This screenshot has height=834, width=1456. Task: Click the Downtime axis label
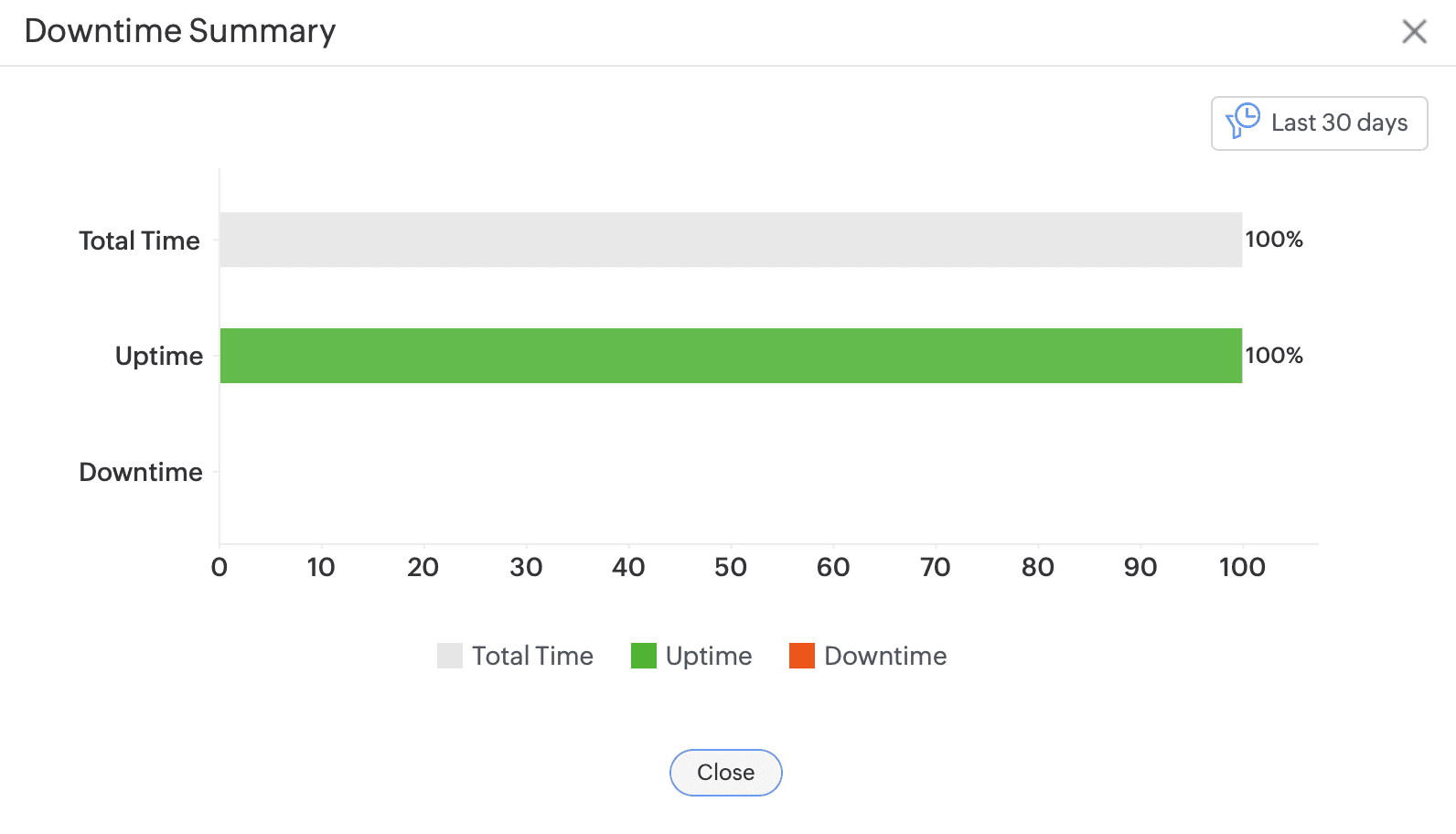point(141,472)
